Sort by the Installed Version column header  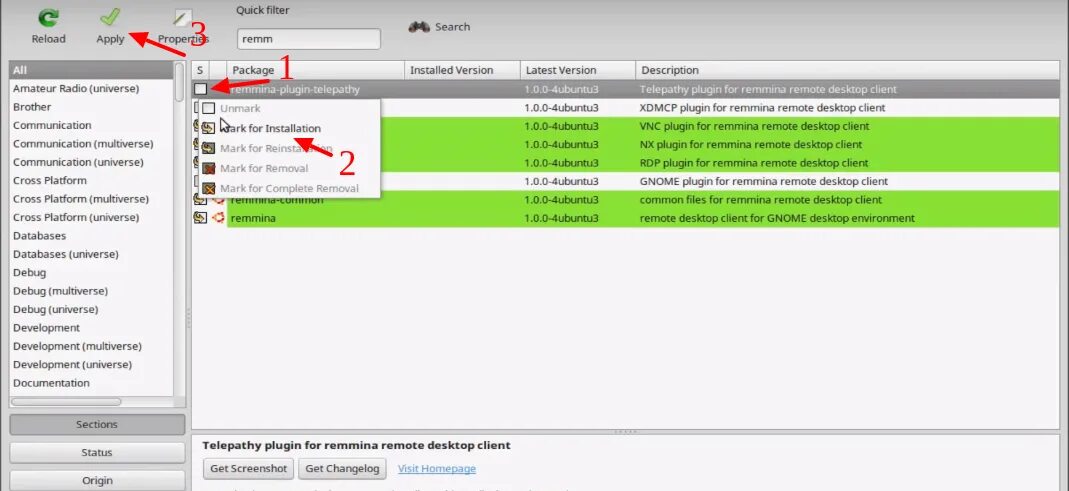pyautogui.click(x=462, y=70)
